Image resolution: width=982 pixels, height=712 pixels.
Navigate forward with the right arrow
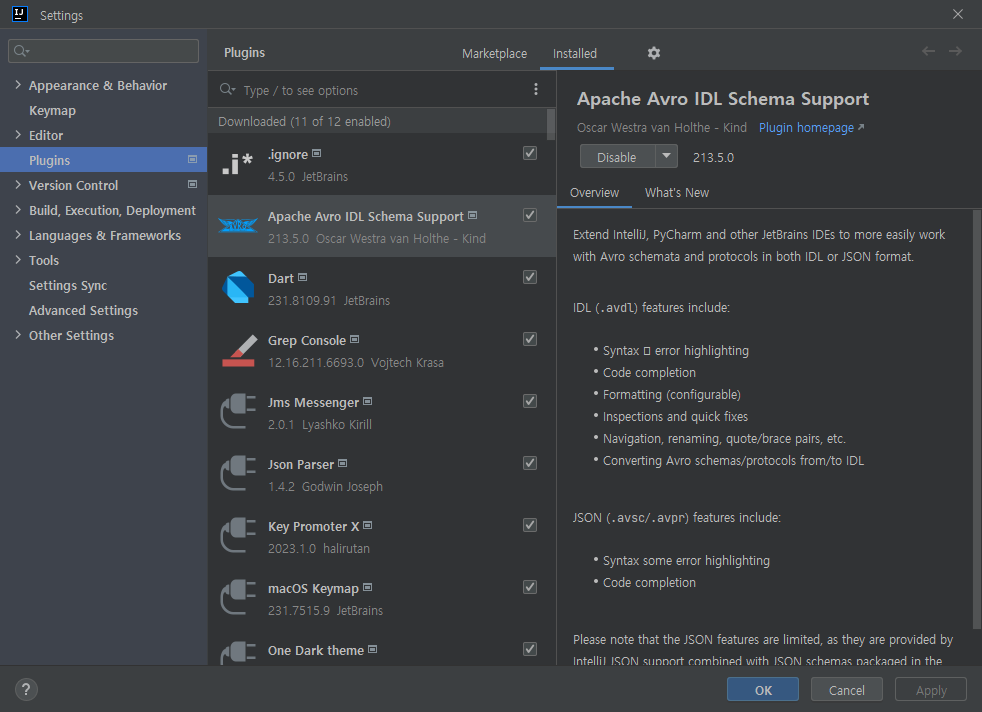(955, 51)
